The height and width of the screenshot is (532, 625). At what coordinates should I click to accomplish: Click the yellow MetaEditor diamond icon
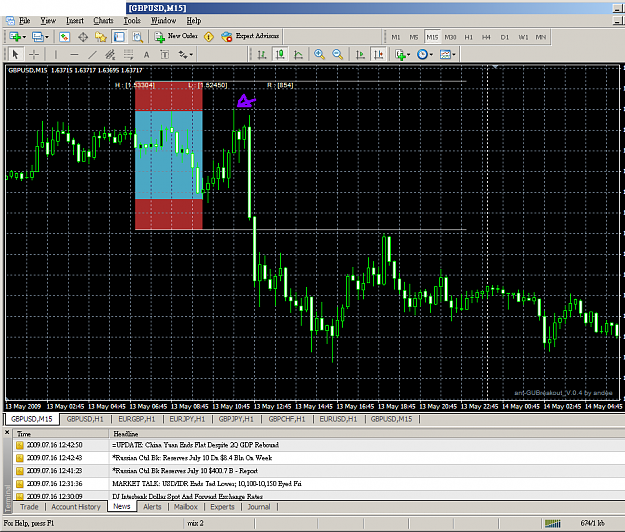[x=209, y=37]
